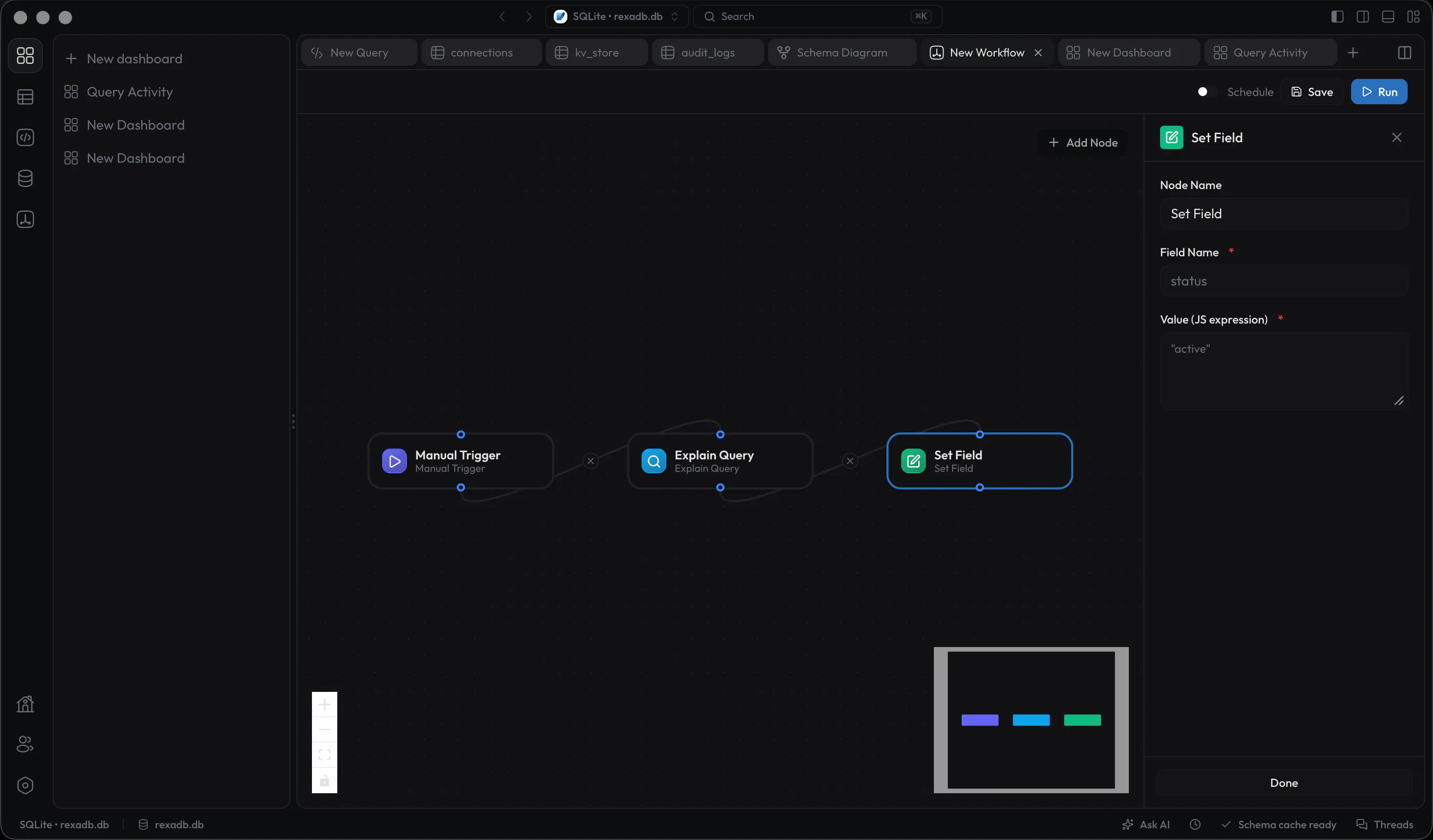
Task: Click the history clock icon in status bar
Action: (x=1195, y=825)
